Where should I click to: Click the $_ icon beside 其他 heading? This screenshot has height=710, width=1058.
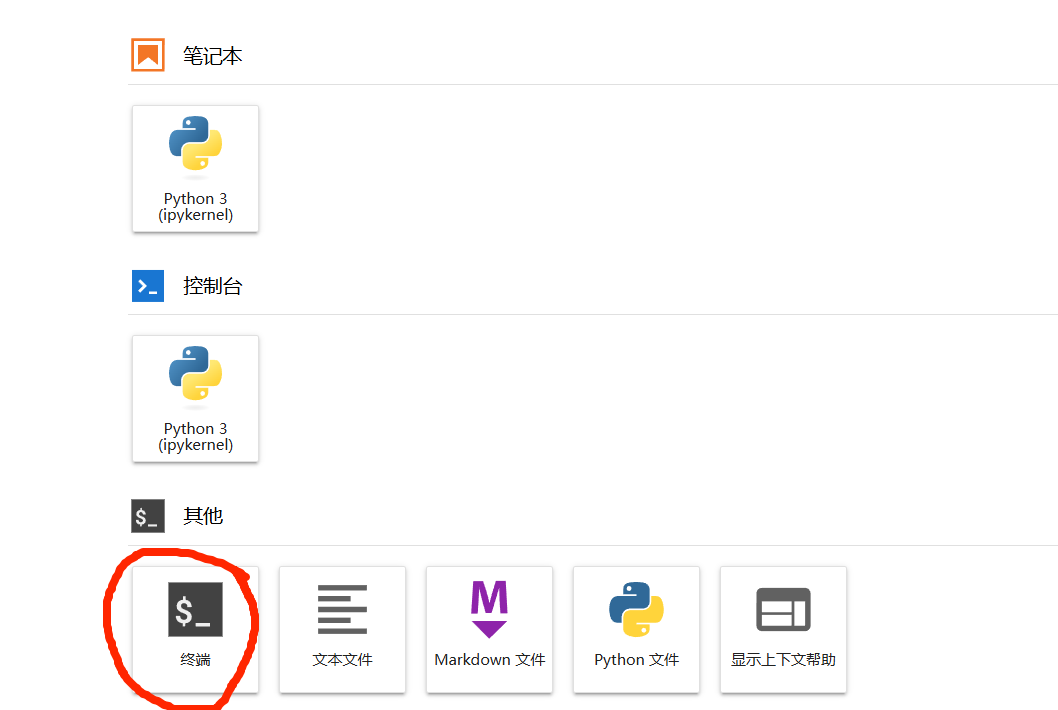click(147, 516)
